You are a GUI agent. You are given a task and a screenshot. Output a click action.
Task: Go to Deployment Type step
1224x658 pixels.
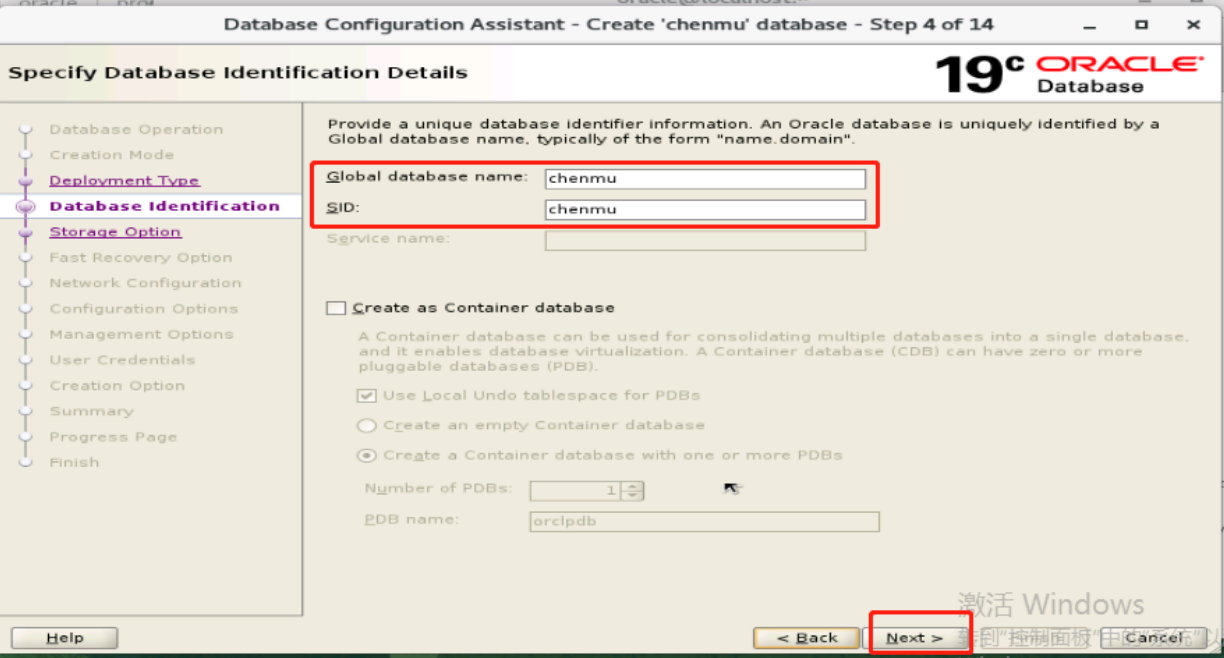124,181
